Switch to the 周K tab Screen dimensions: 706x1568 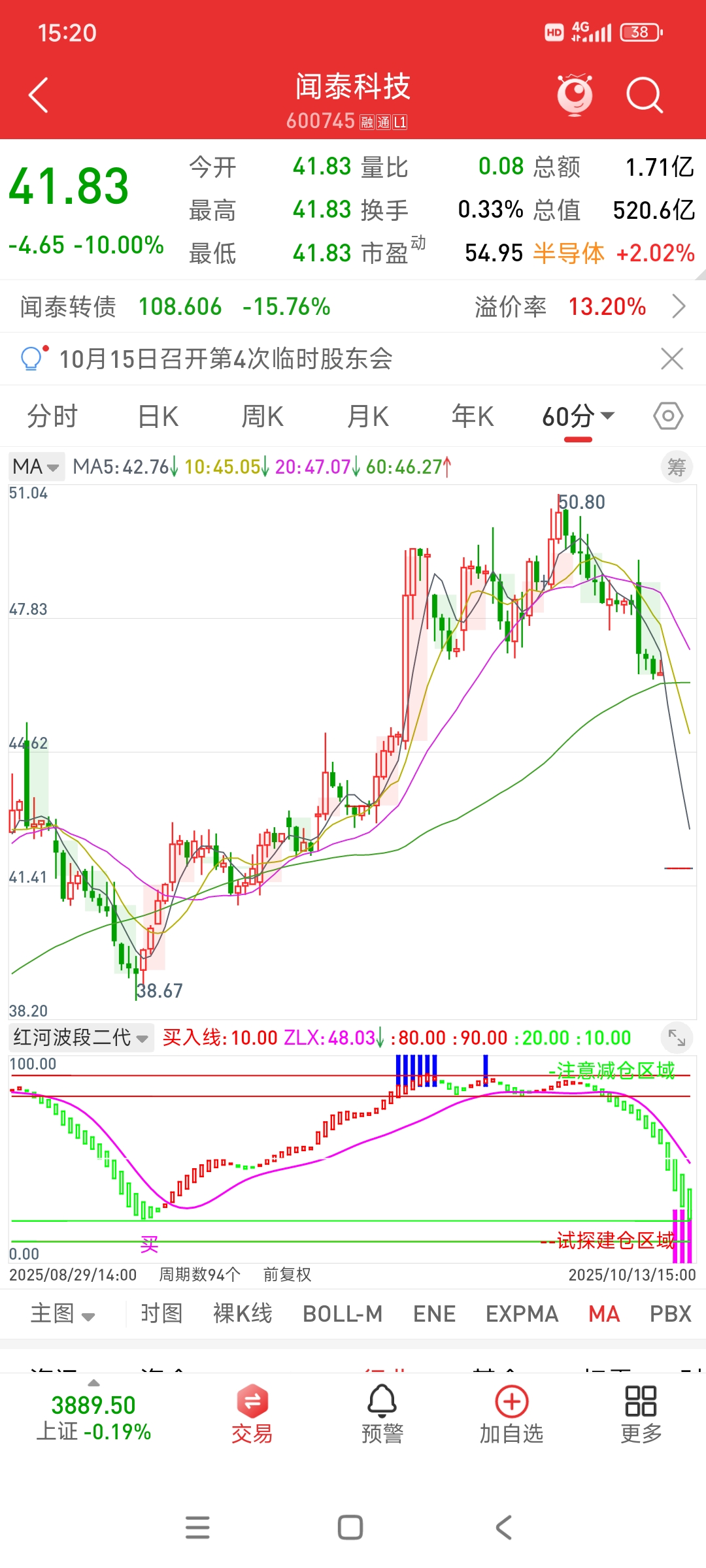point(263,416)
